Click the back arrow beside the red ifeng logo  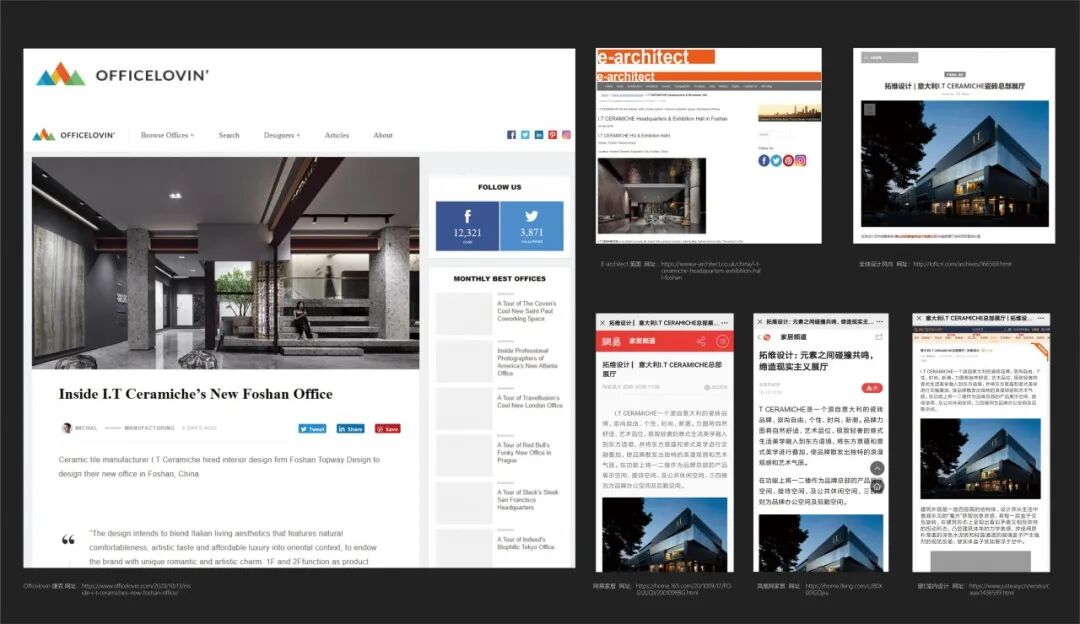759,337
